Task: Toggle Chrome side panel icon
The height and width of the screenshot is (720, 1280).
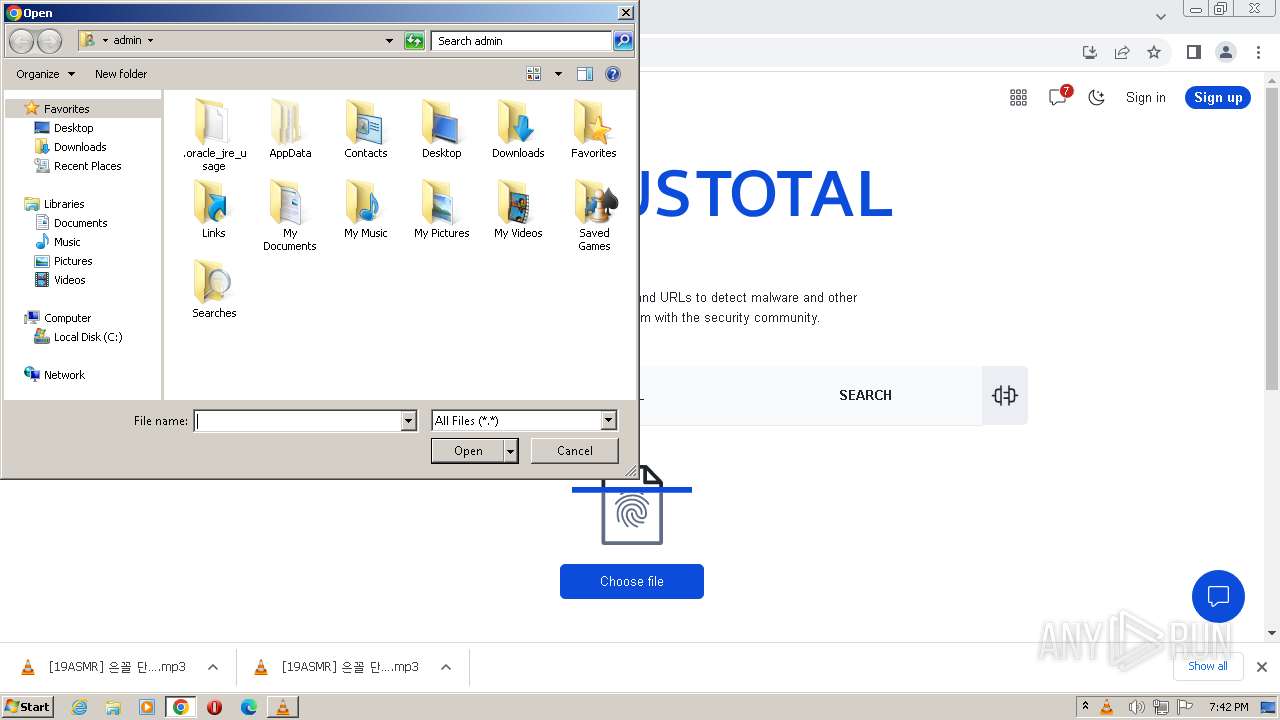Action: click(x=1193, y=52)
